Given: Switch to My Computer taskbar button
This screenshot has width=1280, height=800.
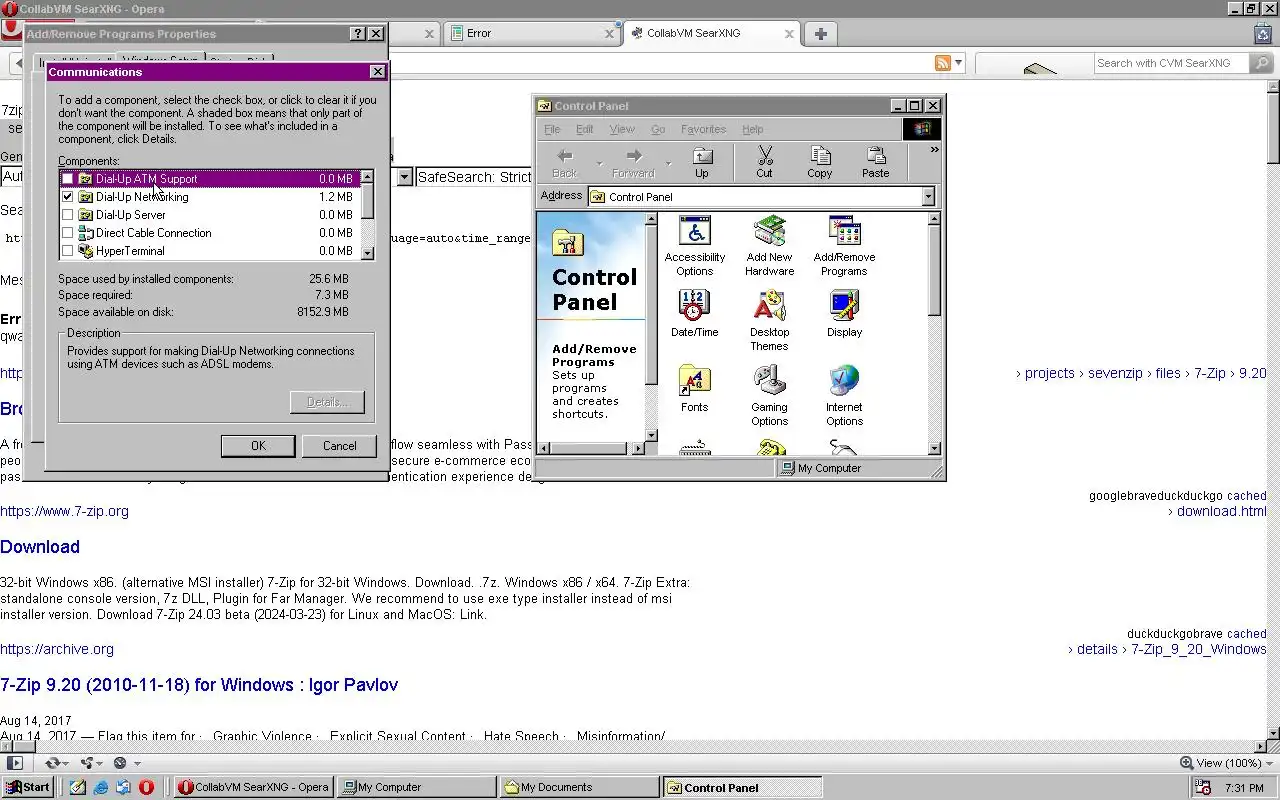Looking at the screenshot, I should click(x=417, y=787).
